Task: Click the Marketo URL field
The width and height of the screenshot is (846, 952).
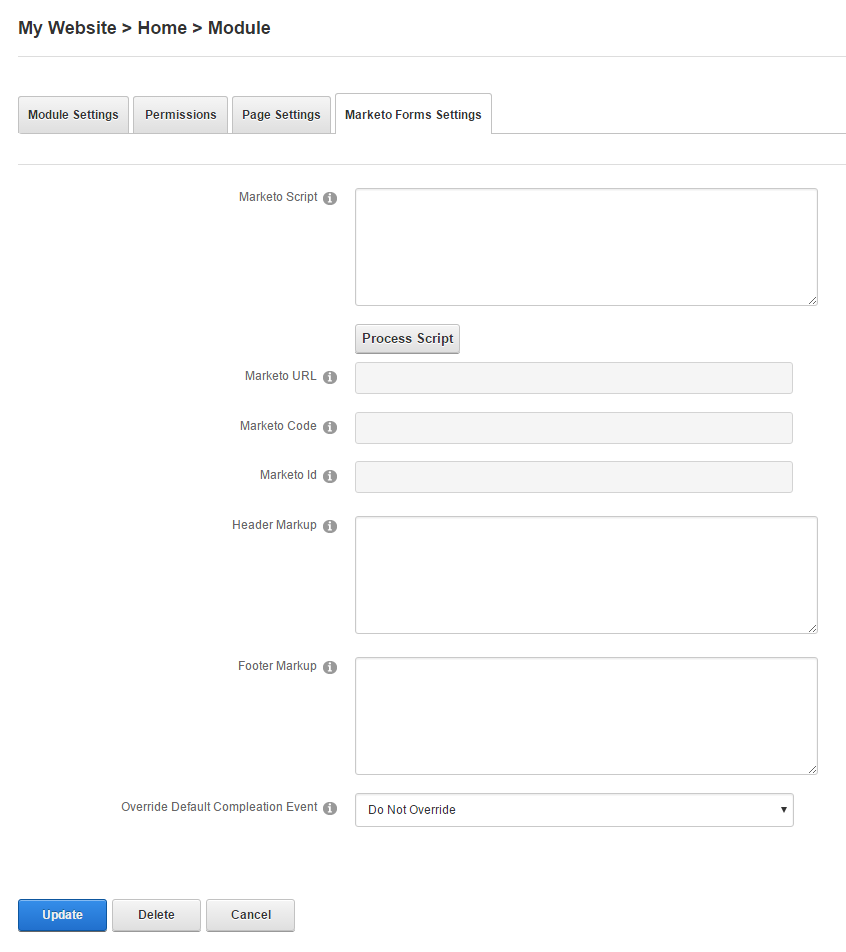Action: click(574, 378)
